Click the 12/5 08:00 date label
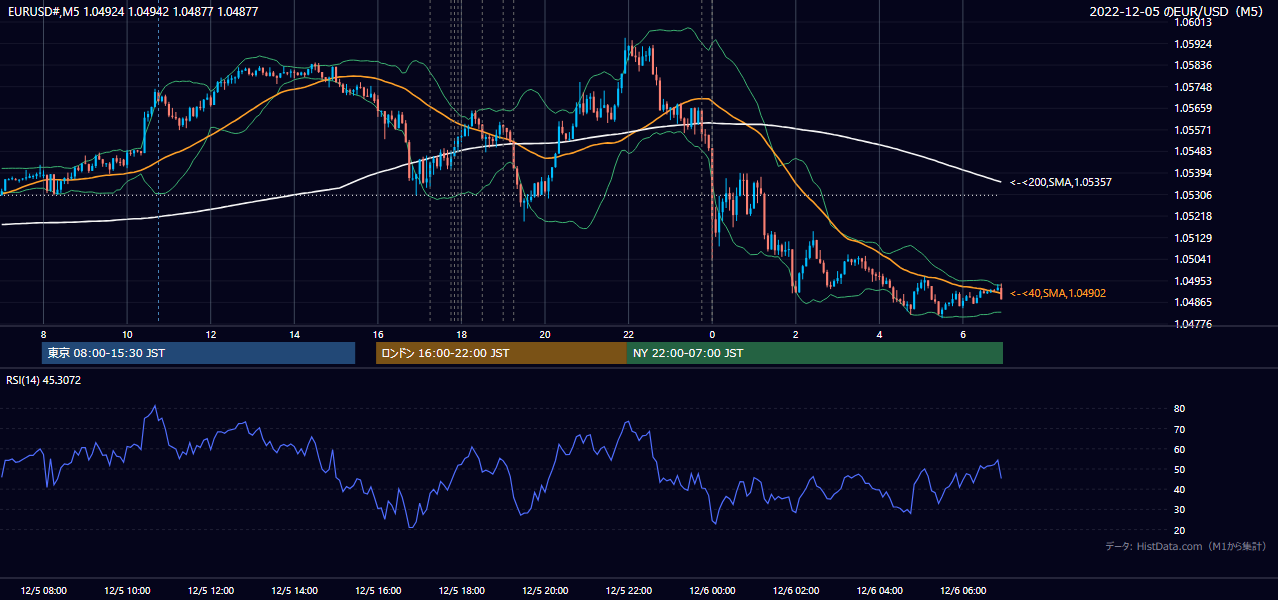This screenshot has width=1278, height=600. point(43,591)
